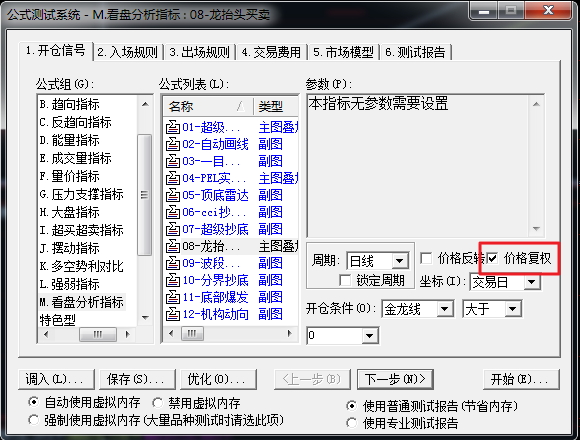This screenshot has width=580, height=440.
Task: Click the formula icon beside 02-自动画线
Action: pyautogui.click(x=172, y=144)
